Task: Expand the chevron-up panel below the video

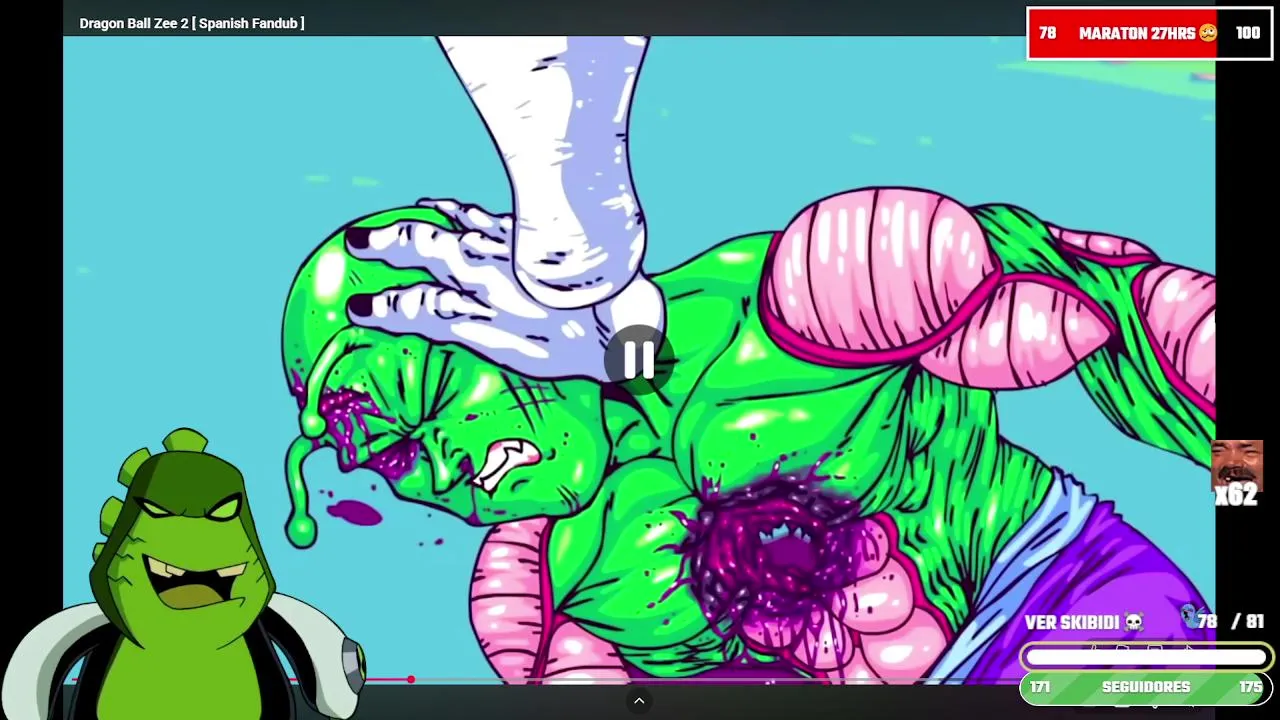Action: click(x=639, y=701)
